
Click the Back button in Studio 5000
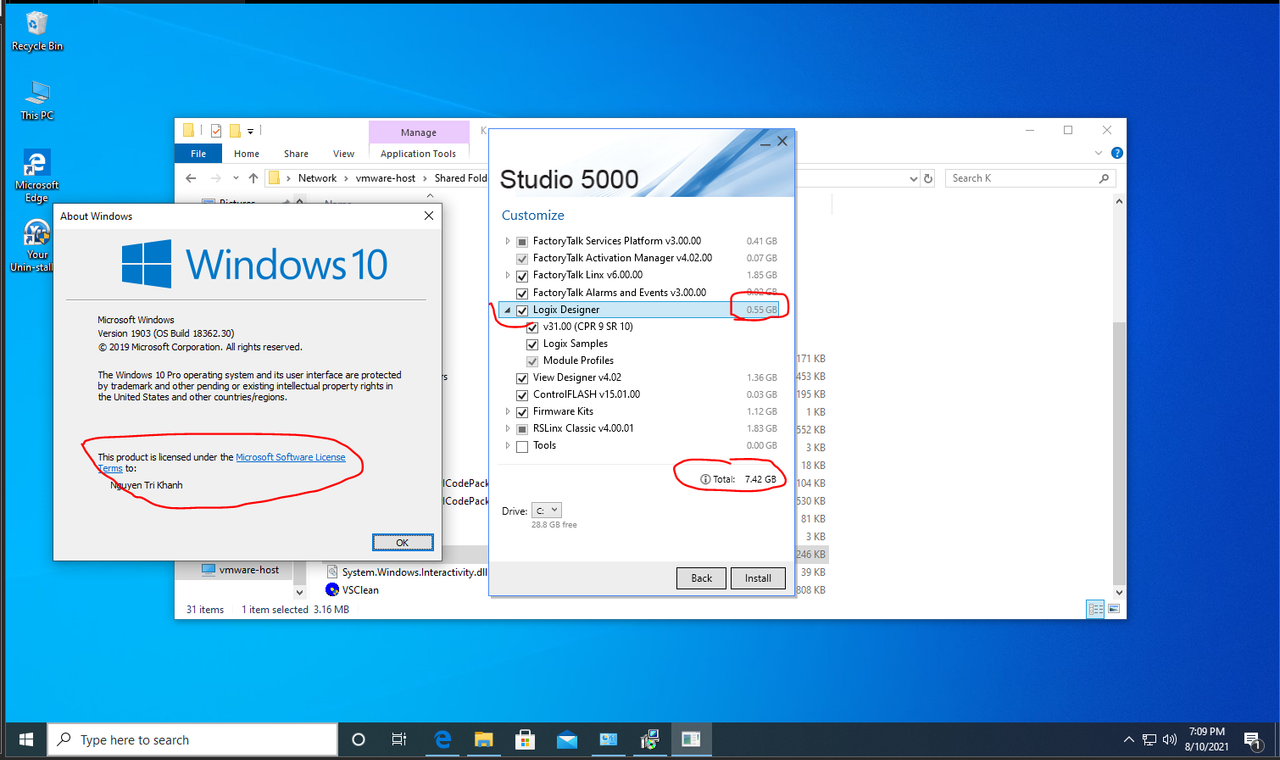[x=702, y=578]
